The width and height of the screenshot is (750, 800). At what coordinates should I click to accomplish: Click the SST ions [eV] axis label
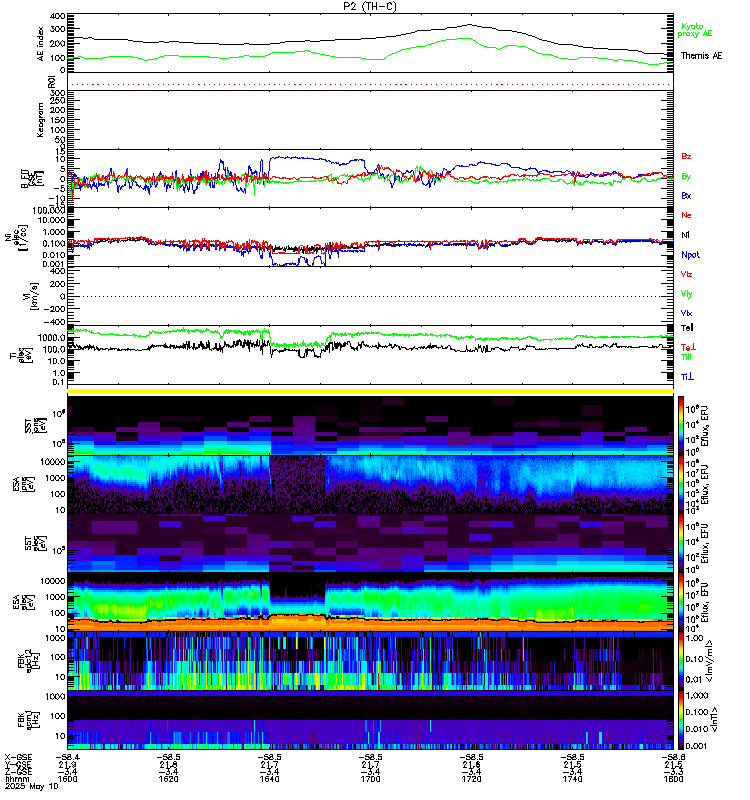pos(35,426)
